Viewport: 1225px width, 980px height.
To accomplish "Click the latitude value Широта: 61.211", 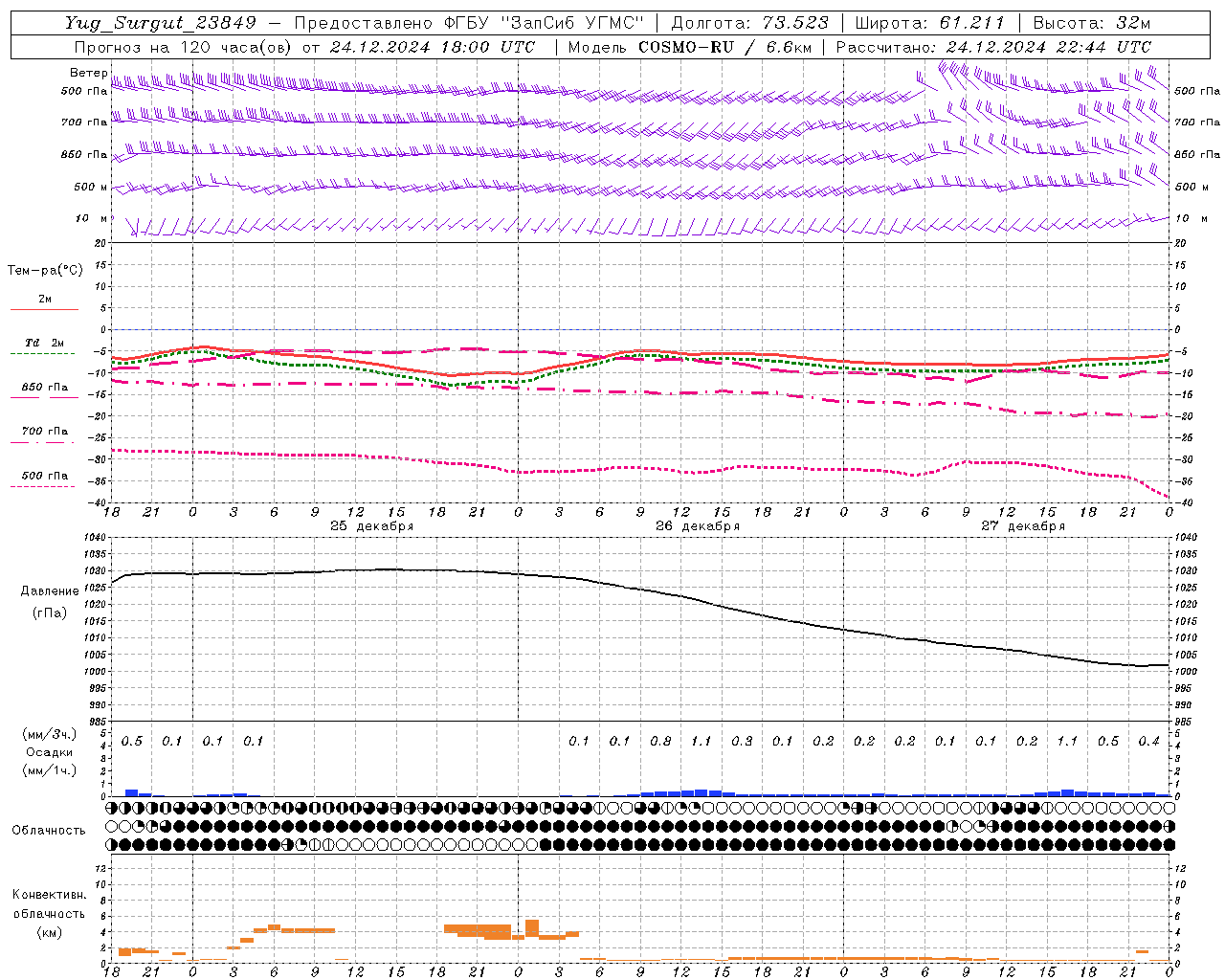I will [930, 23].
